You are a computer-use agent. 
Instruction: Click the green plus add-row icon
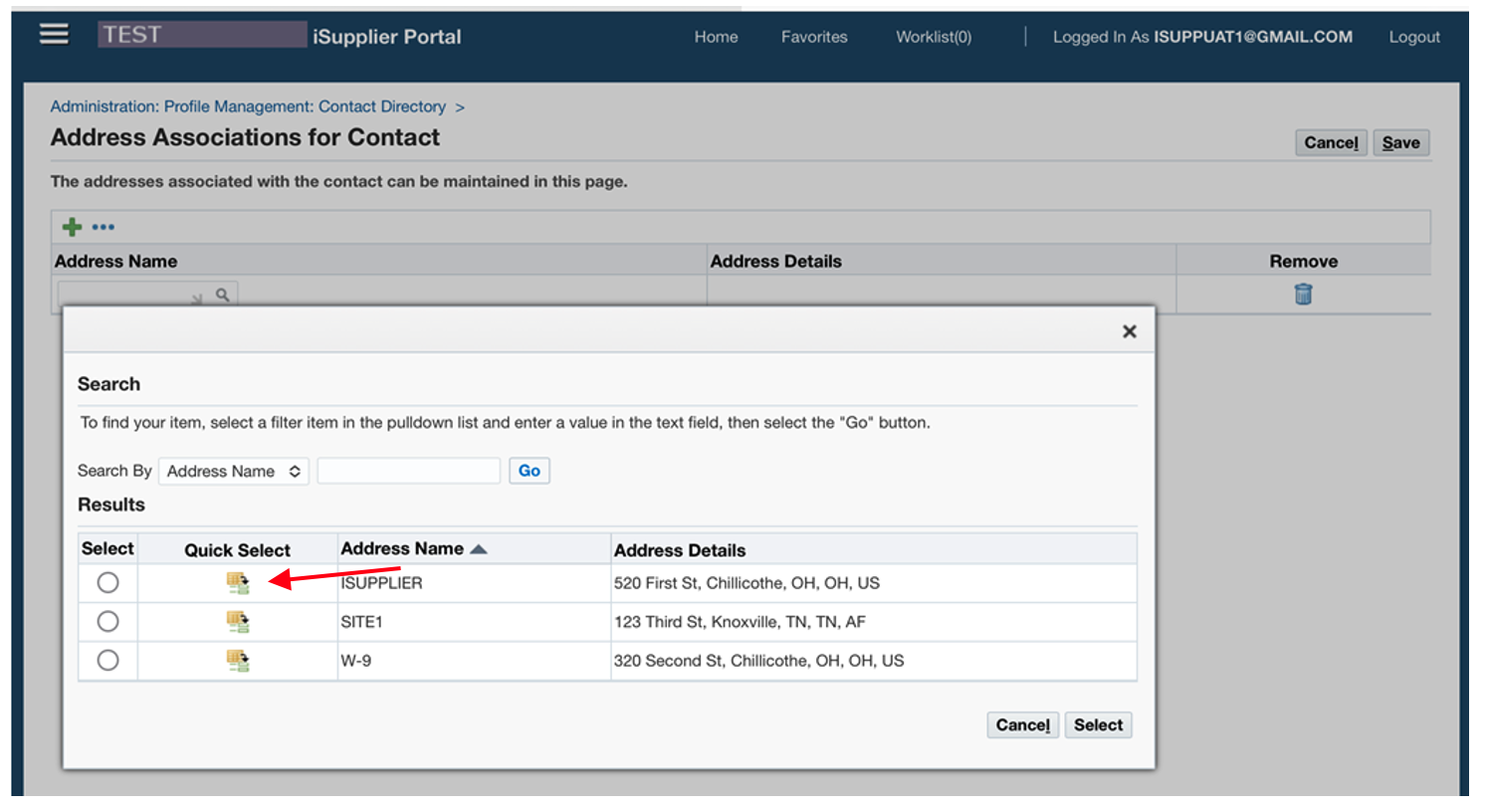tap(72, 227)
